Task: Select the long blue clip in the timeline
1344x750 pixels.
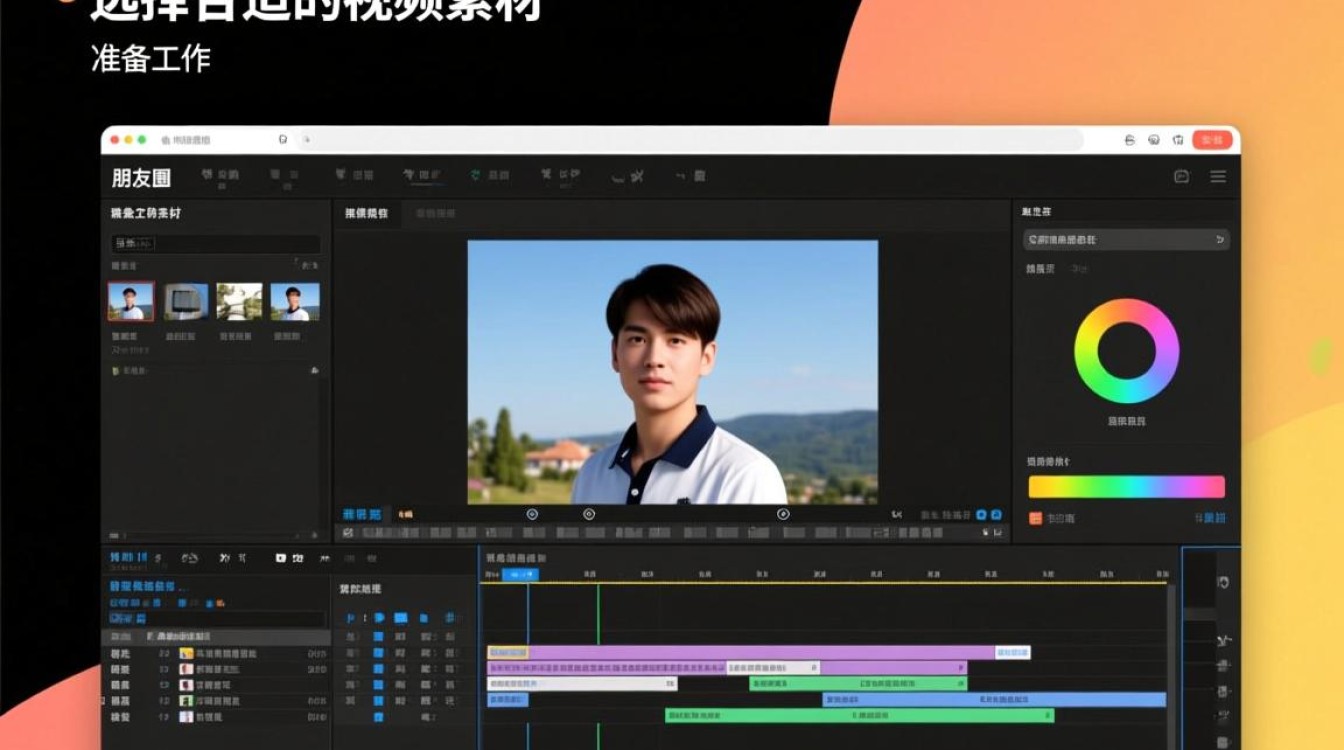Action: (x=994, y=700)
